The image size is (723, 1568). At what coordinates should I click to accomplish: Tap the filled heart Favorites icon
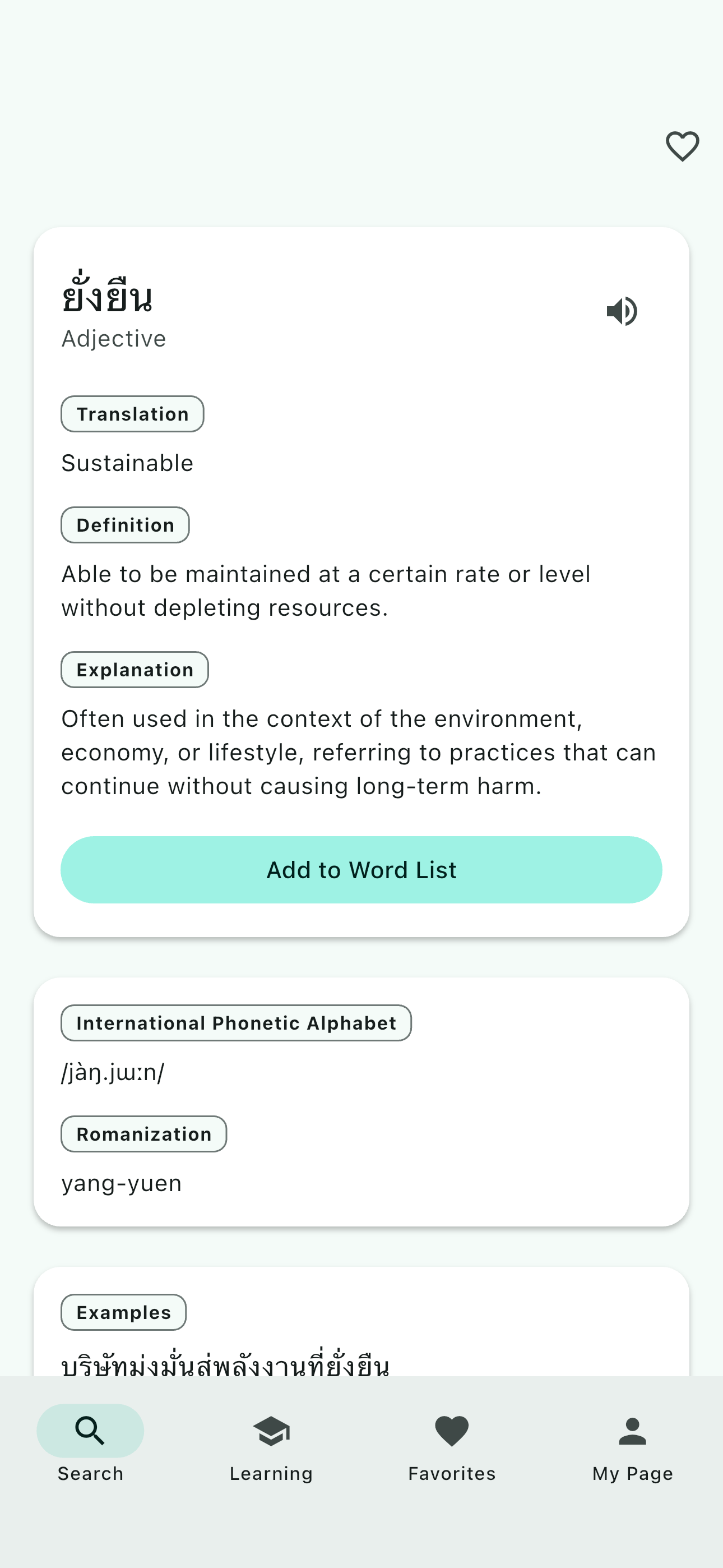click(x=452, y=1431)
